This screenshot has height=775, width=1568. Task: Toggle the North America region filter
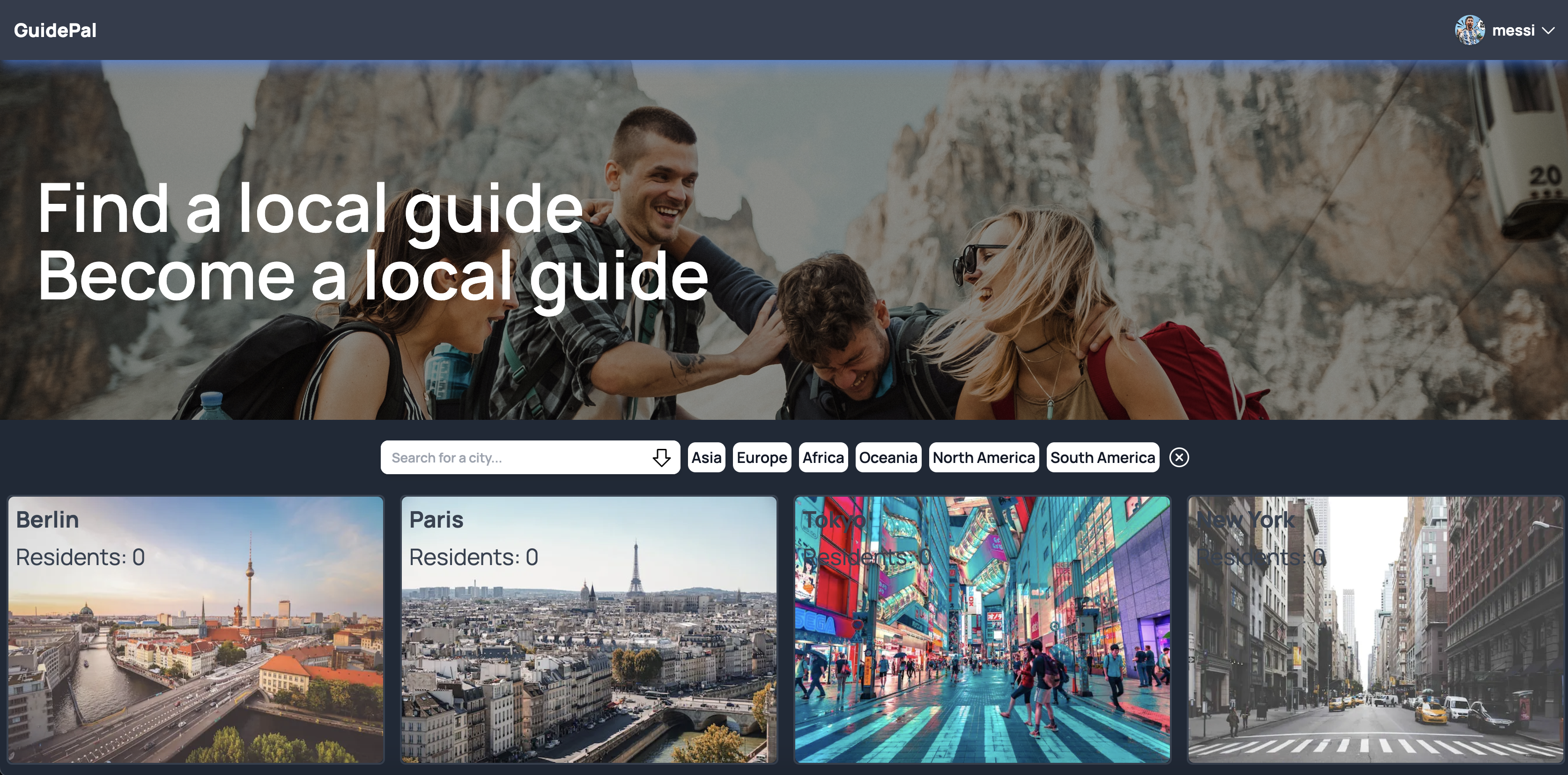tap(983, 458)
